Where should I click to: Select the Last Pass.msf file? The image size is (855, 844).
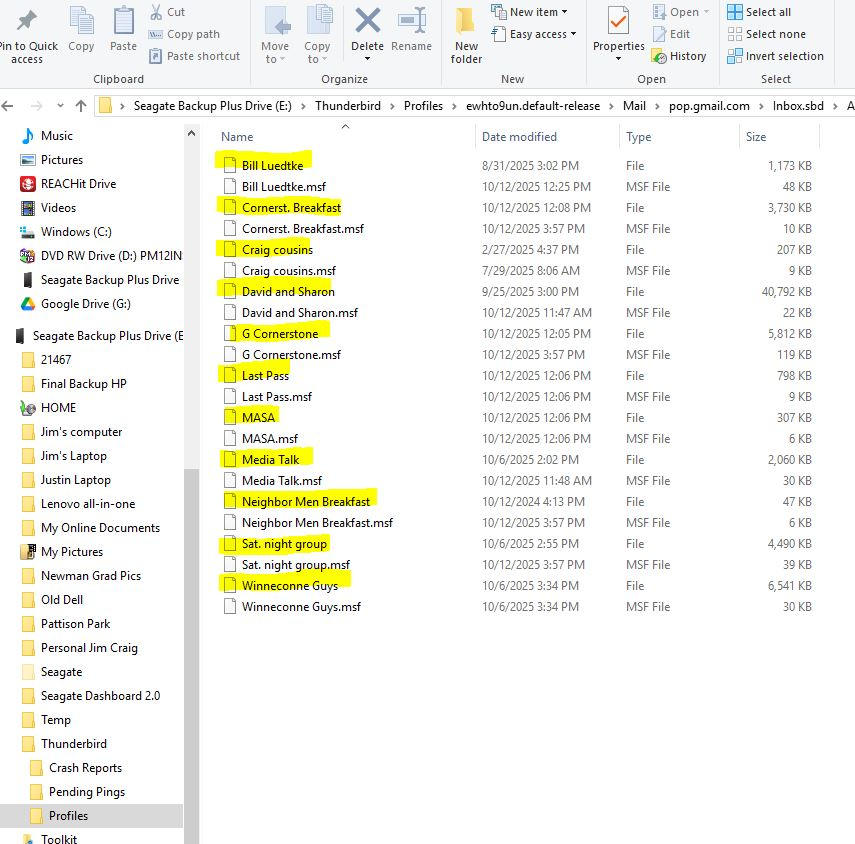point(276,396)
